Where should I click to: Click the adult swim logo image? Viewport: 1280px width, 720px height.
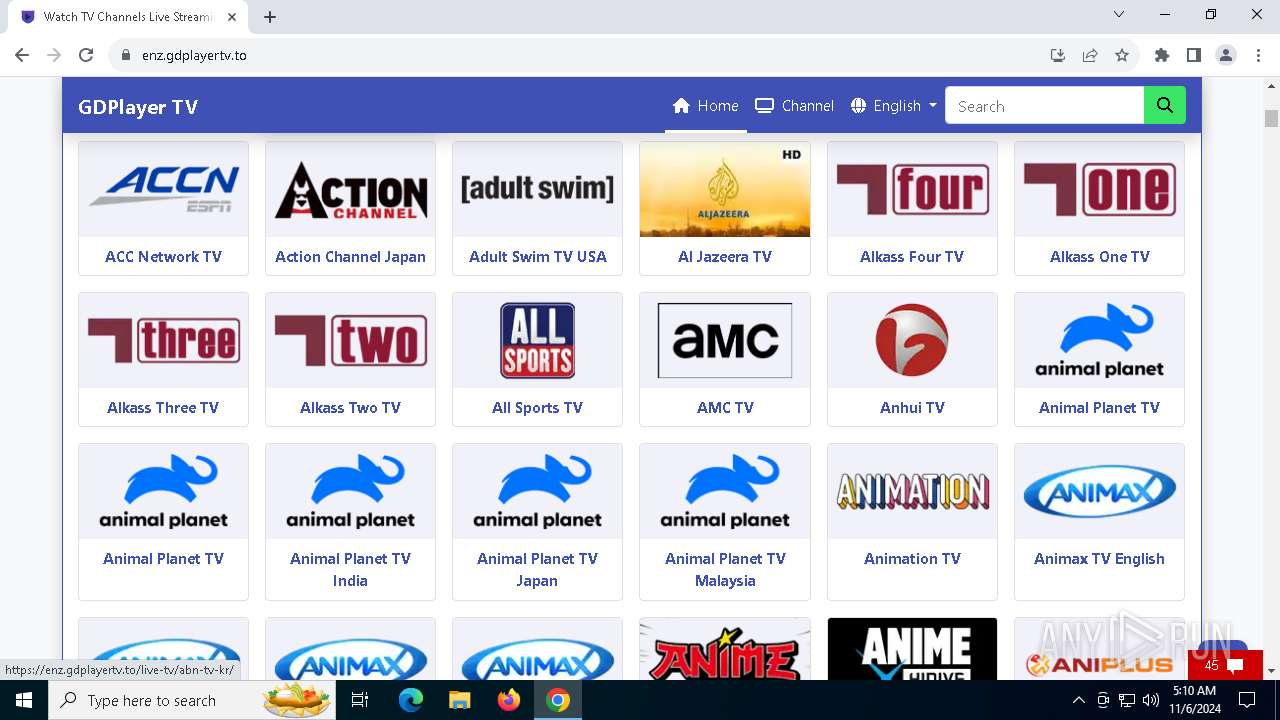(x=537, y=189)
